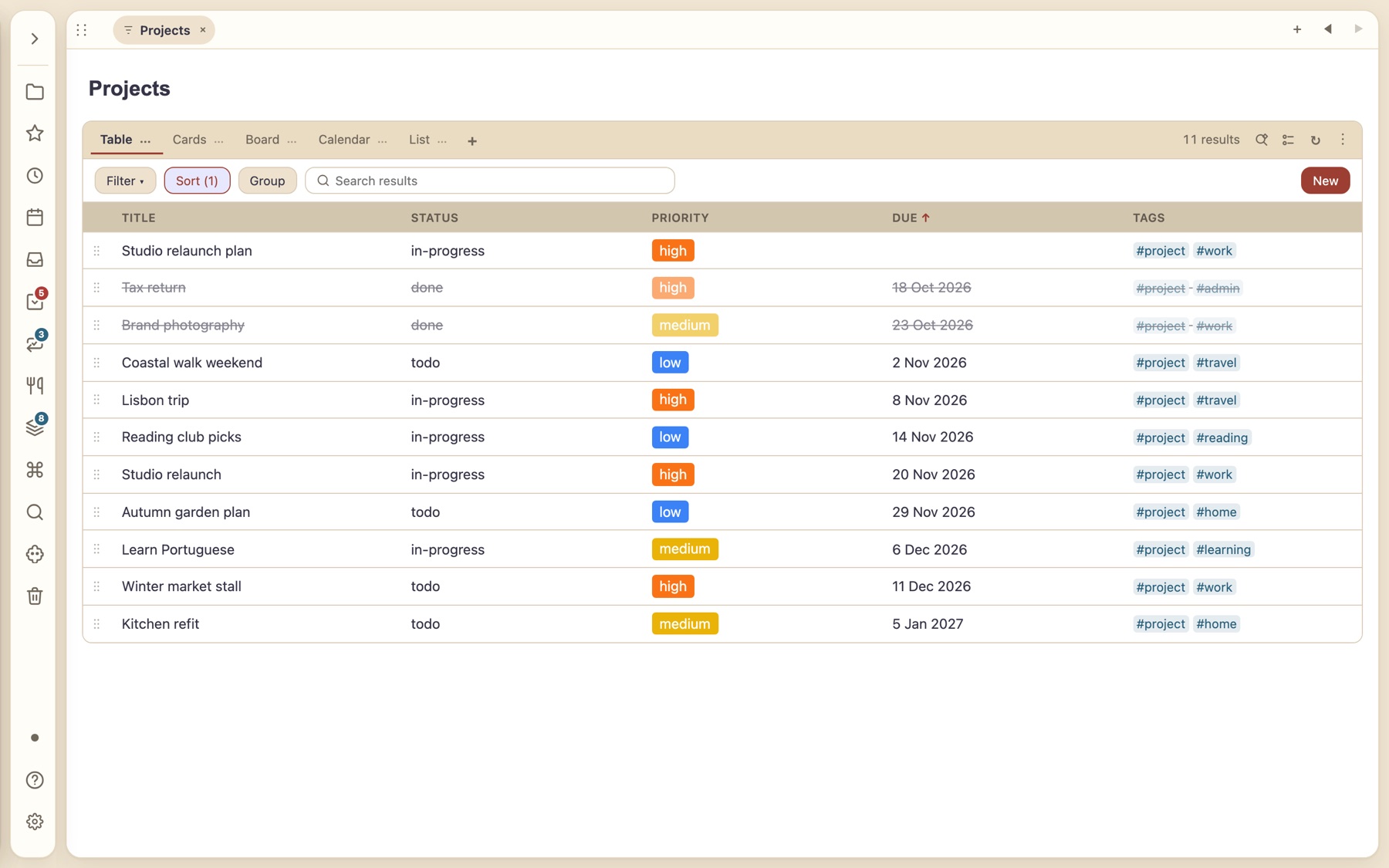The height and width of the screenshot is (868, 1389).
Task: Open the Filter dropdown
Action: point(125,181)
